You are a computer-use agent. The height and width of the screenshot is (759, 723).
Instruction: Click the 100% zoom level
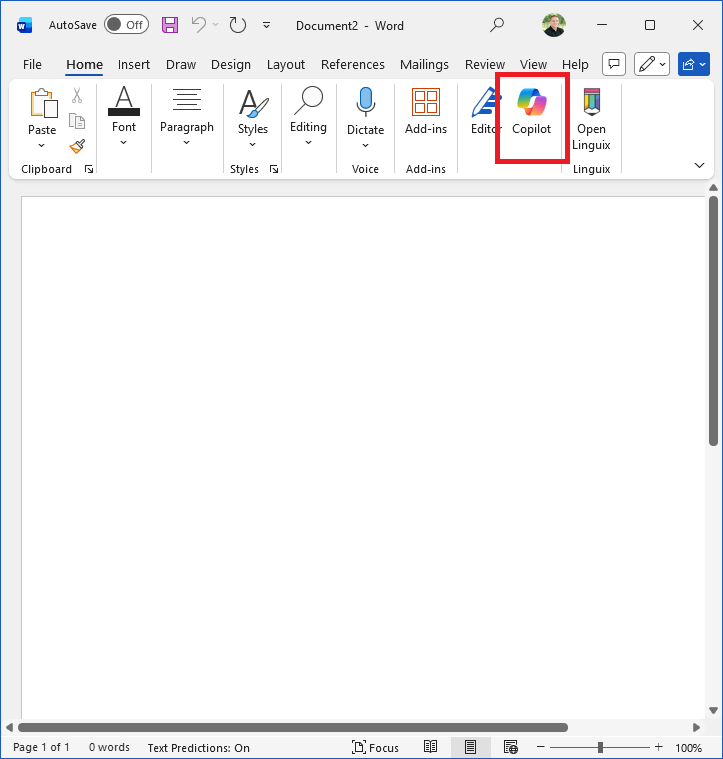pos(688,748)
